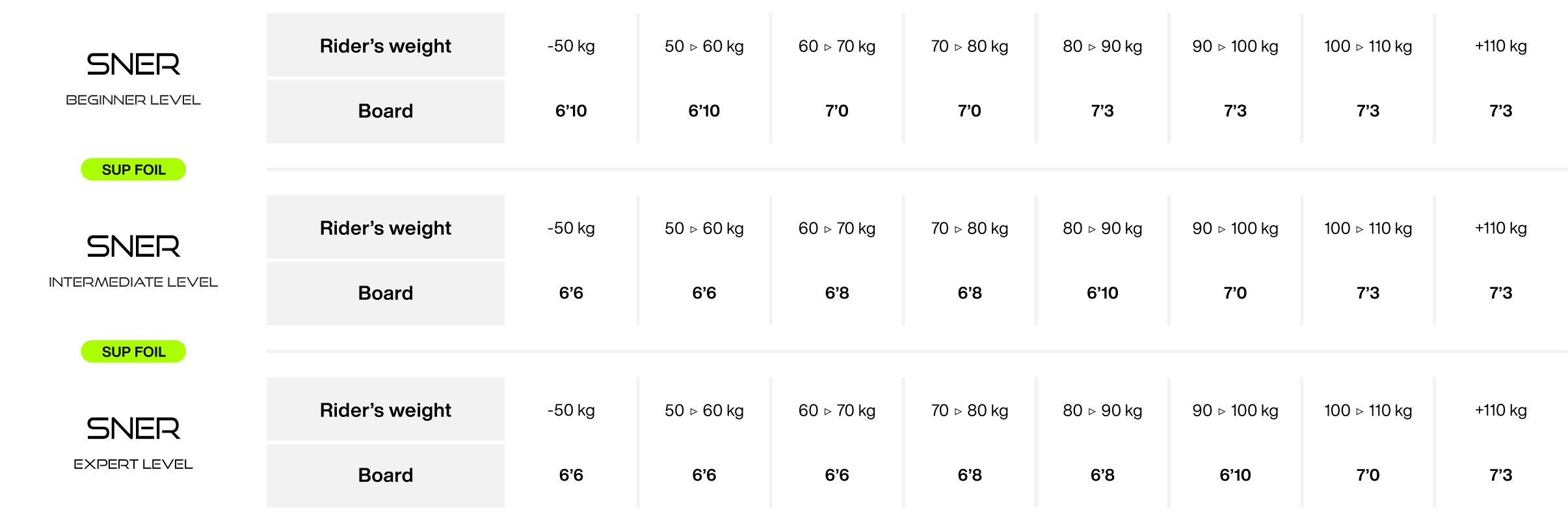The height and width of the screenshot is (521, 1568).
Task: Click Beginner 7'3 under +110 kg
Action: (1500, 111)
